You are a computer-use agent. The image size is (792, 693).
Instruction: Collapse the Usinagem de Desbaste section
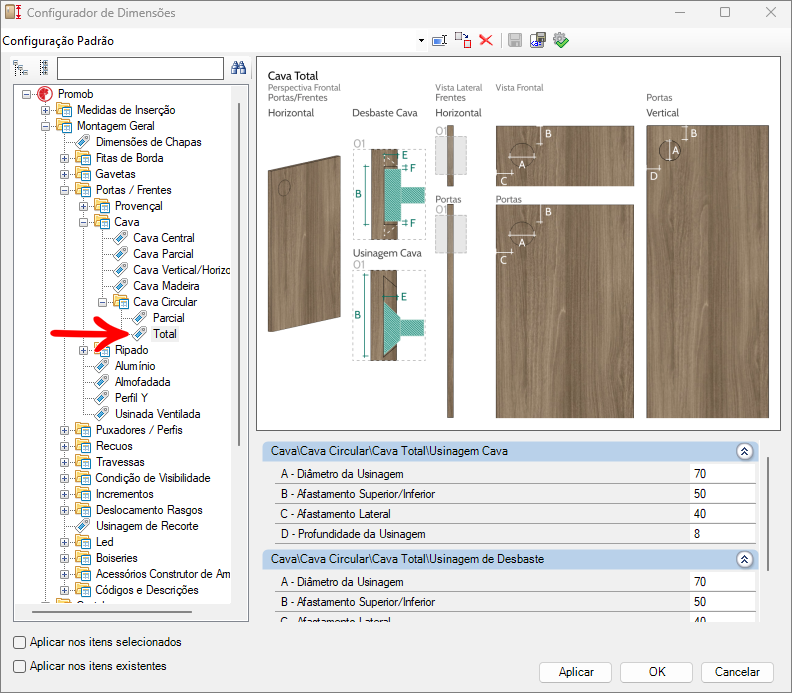pyautogui.click(x=745, y=560)
